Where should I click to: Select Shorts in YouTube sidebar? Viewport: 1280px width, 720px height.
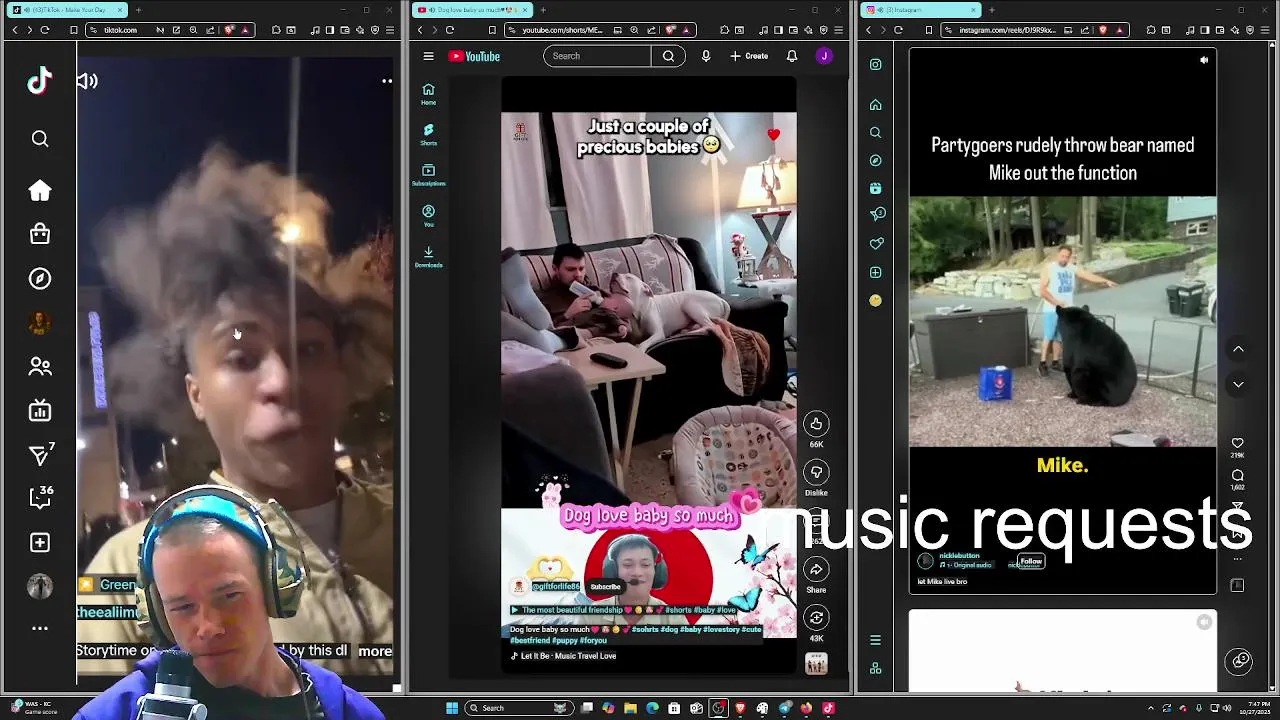(428, 135)
